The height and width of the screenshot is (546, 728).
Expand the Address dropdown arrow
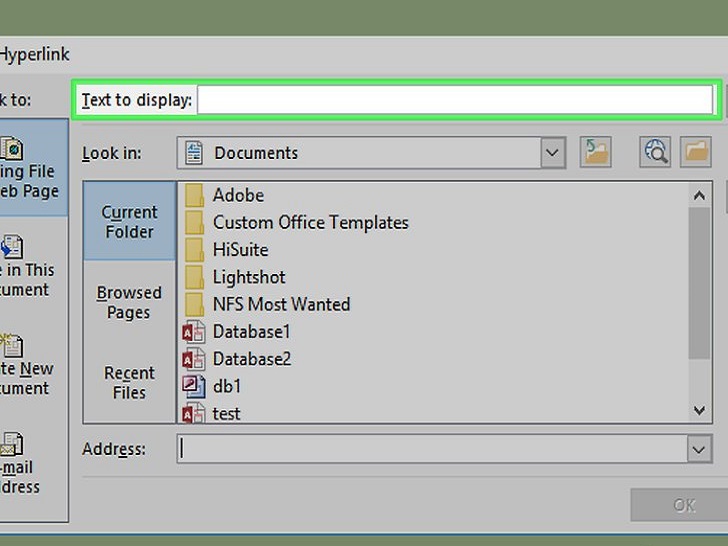699,450
